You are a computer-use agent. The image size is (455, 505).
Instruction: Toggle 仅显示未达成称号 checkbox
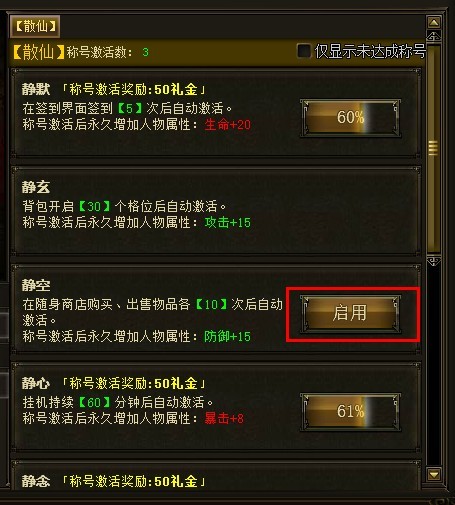coord(304,51)
